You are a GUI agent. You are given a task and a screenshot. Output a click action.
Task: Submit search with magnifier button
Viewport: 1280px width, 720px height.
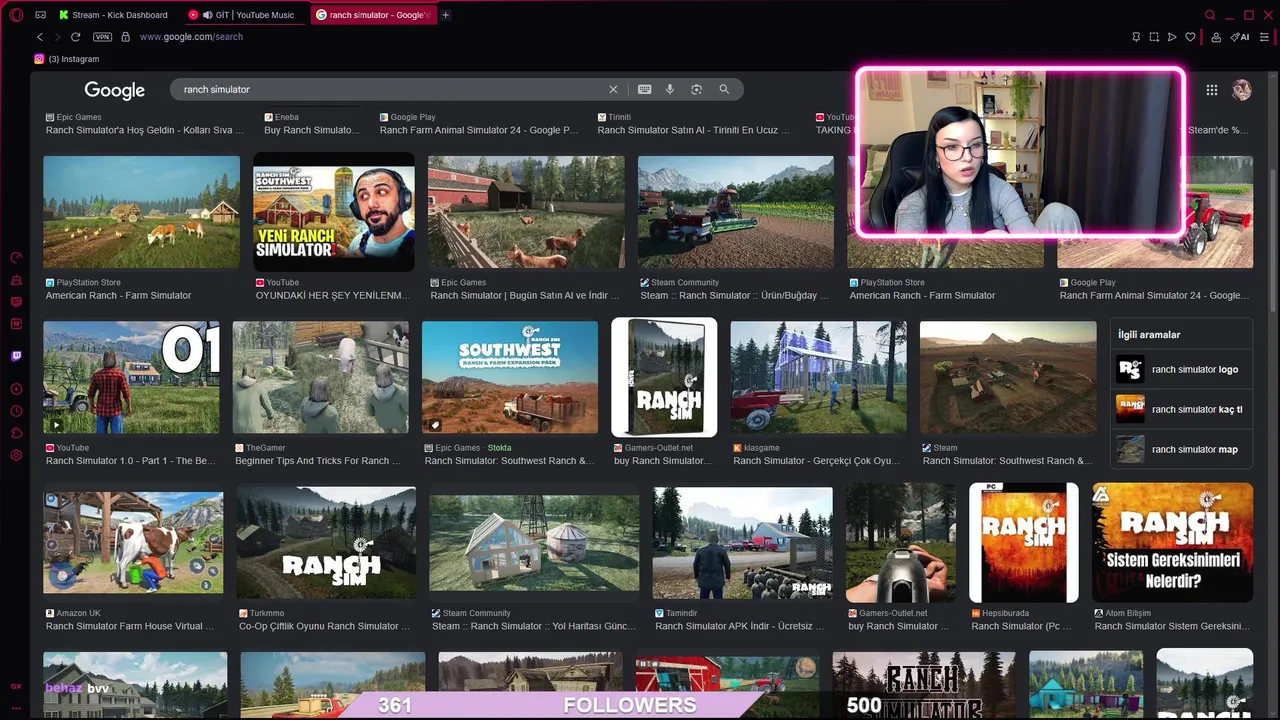(x=724, y=89)
